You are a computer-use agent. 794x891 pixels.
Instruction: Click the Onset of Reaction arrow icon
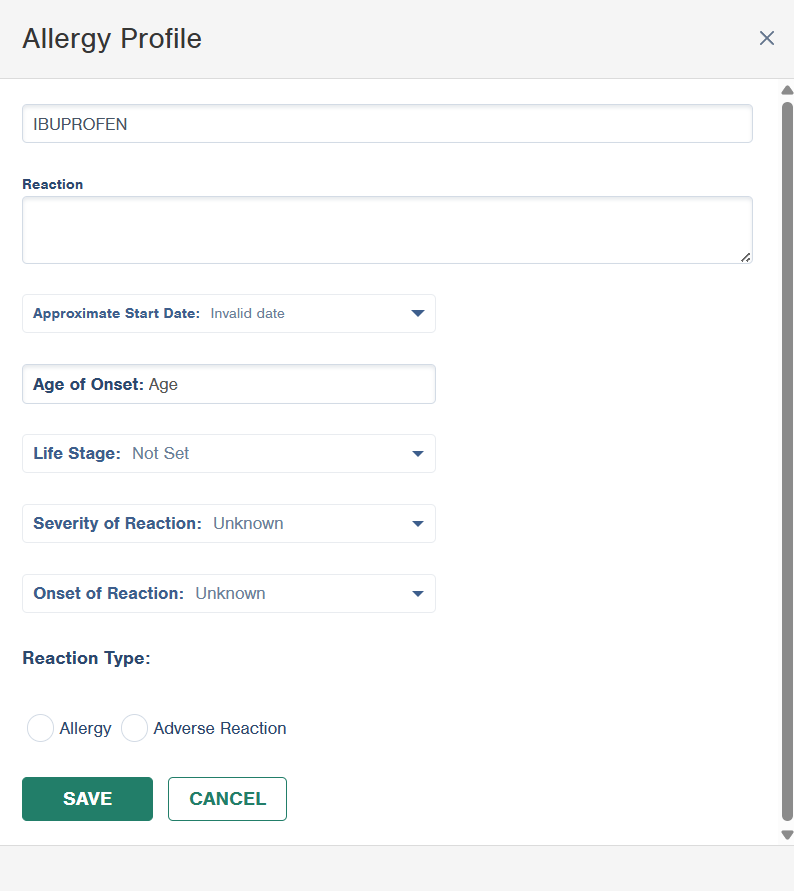pyautogui.click(x=418, y=593)
